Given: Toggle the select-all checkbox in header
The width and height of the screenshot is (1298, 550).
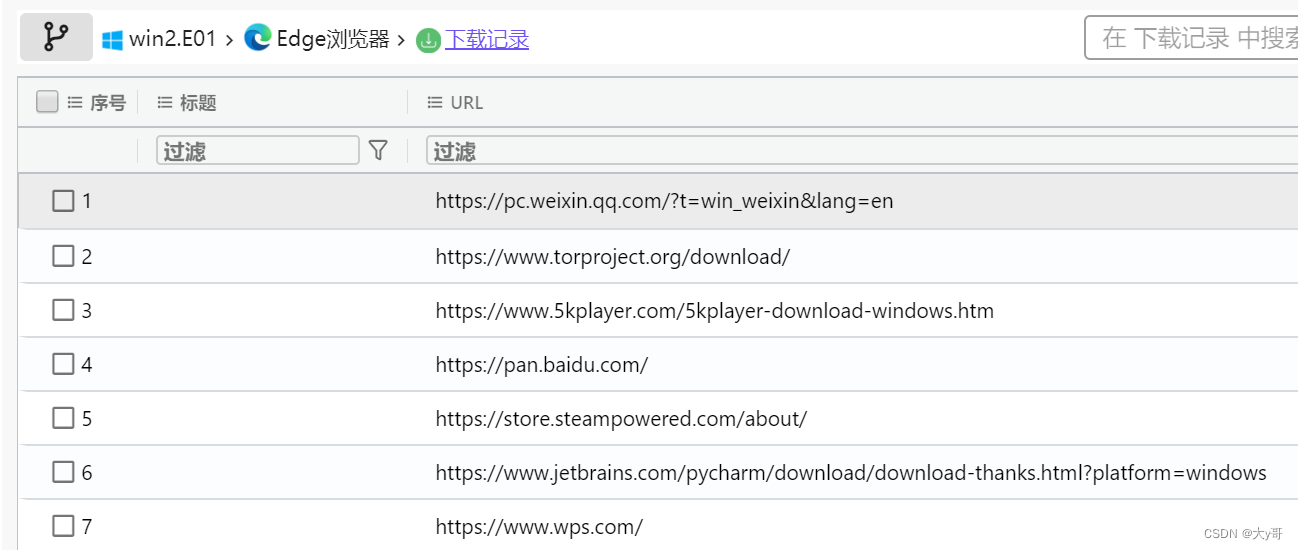Looking at the screenshot, I should coord(47,102).
